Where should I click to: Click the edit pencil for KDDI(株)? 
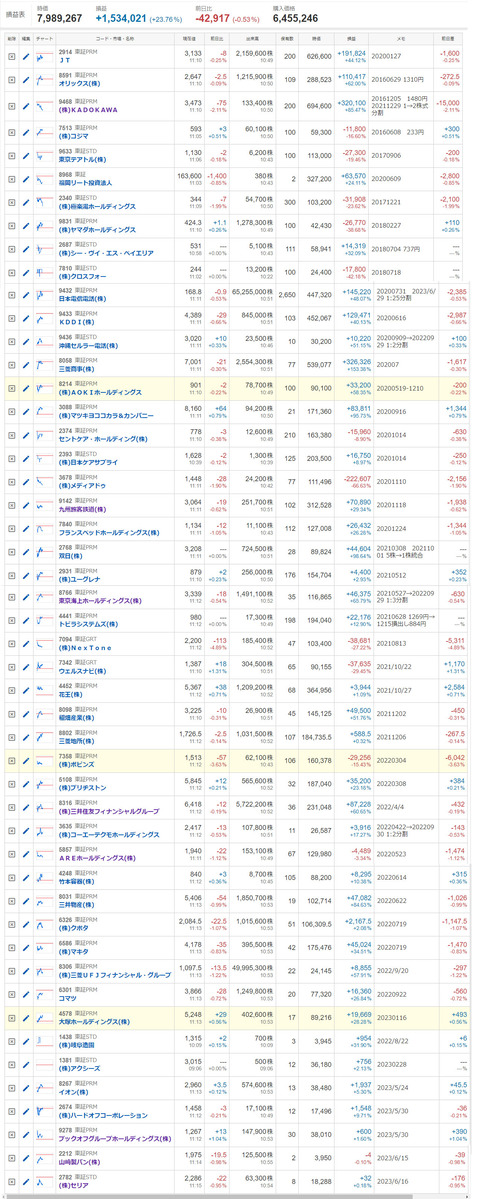coord(27,318)
